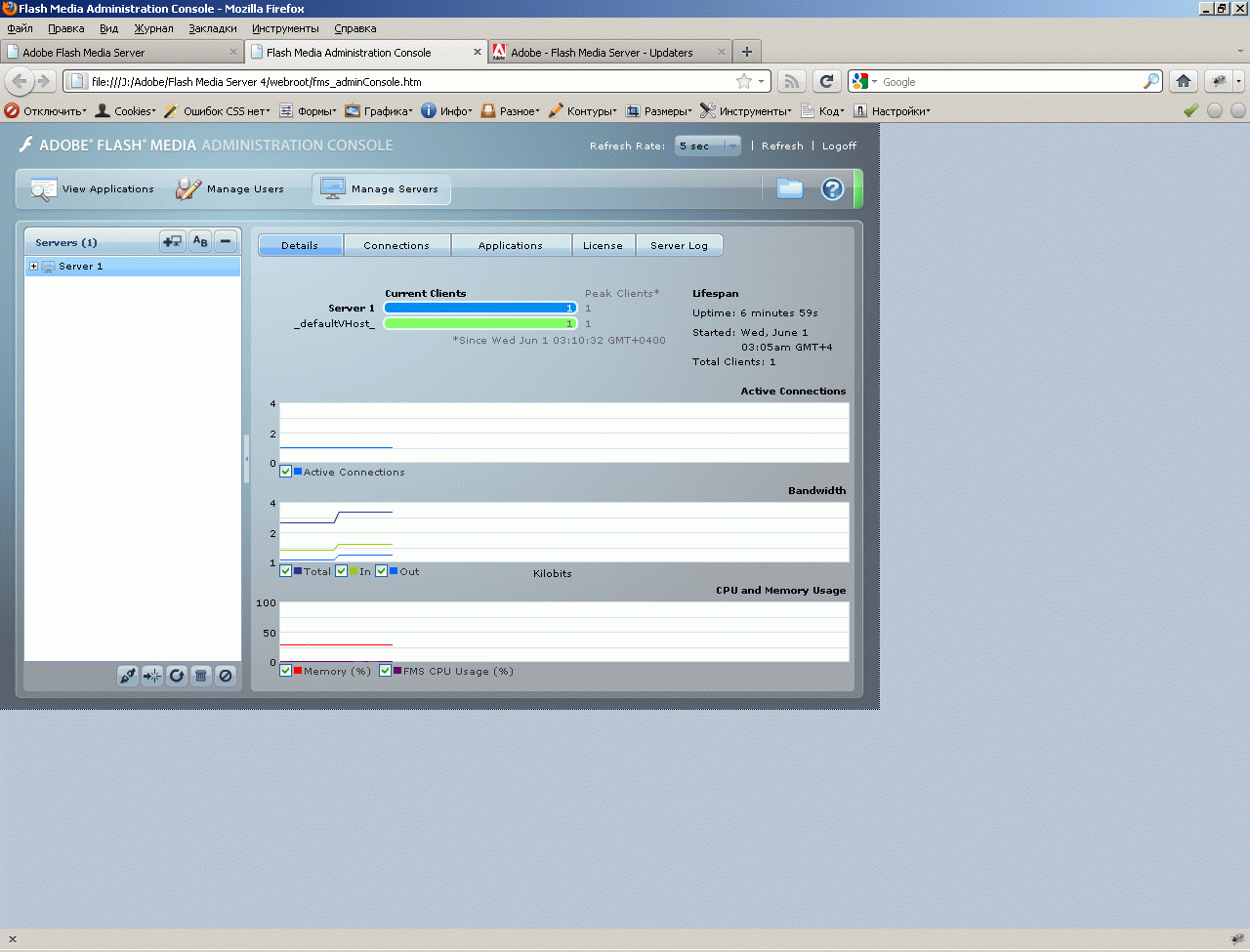Click the Manage Servers button

(x=382, y=188)
